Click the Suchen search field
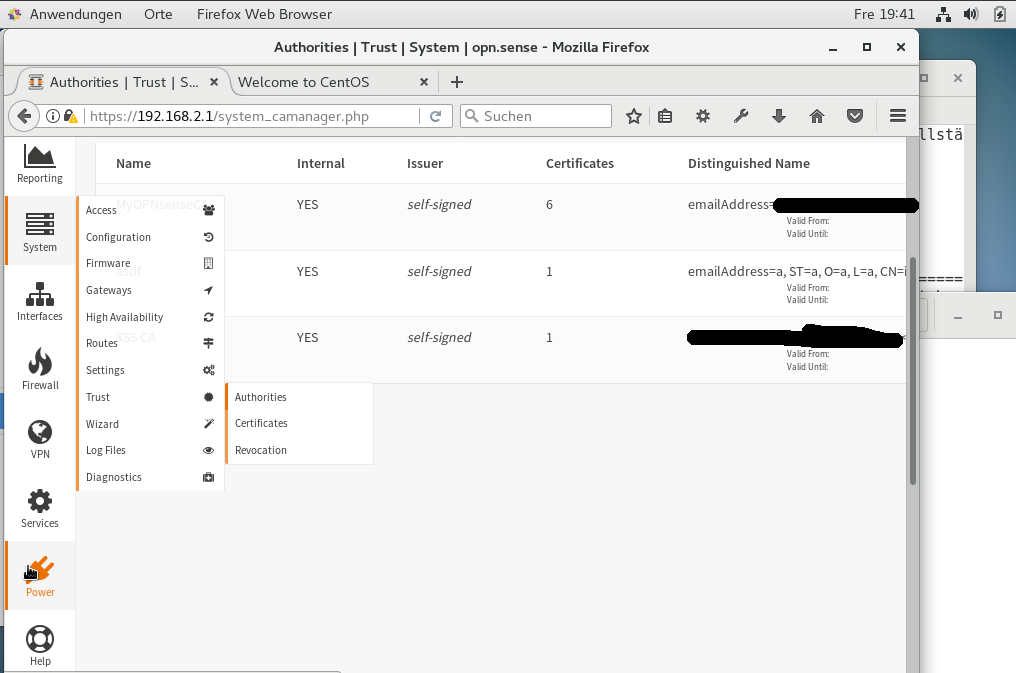Screen dimensions: 1016x673 click(x=536, y=116)
